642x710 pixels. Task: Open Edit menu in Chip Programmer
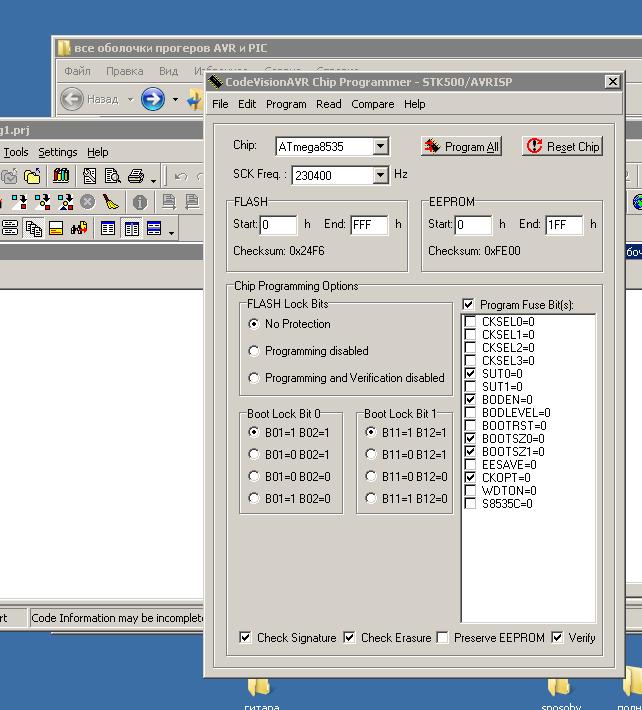[247, 104]
